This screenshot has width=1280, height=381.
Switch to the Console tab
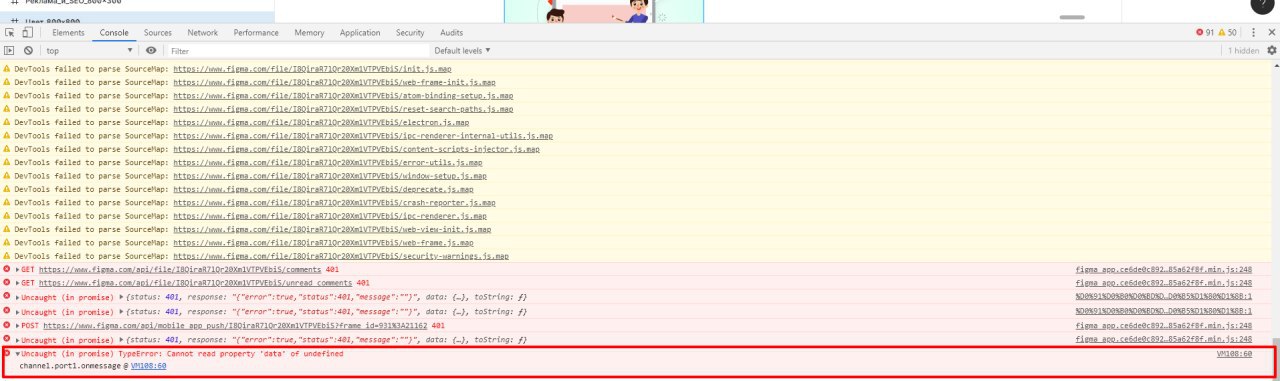pyautogui.click(x=114, y=33)
